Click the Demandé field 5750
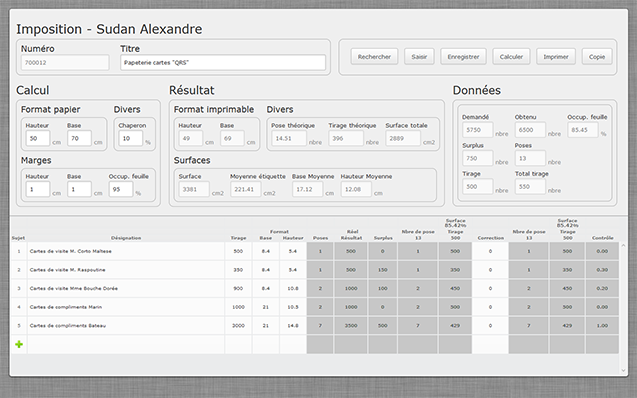The image size is (637, 398). tap(477, 130)
